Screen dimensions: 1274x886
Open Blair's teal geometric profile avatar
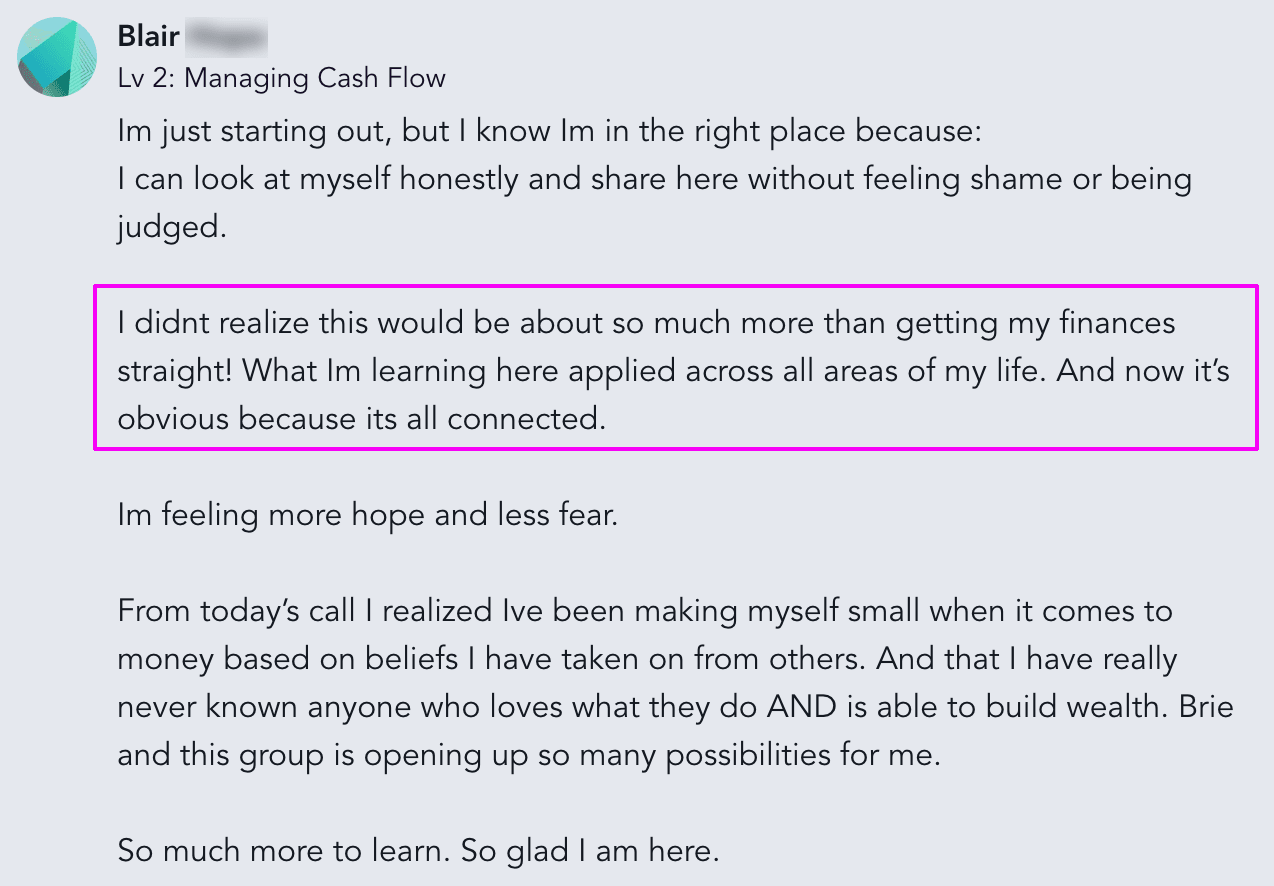[57, 57]
